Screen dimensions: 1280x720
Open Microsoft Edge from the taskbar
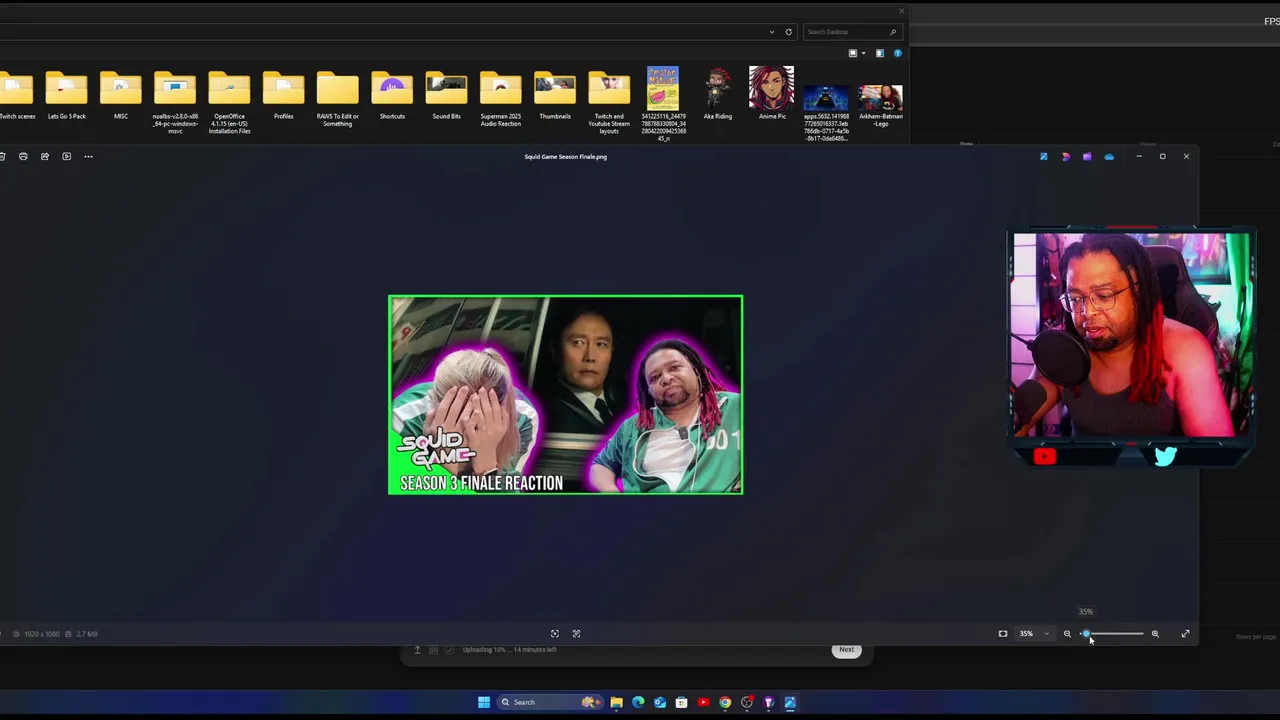[638, 702]
